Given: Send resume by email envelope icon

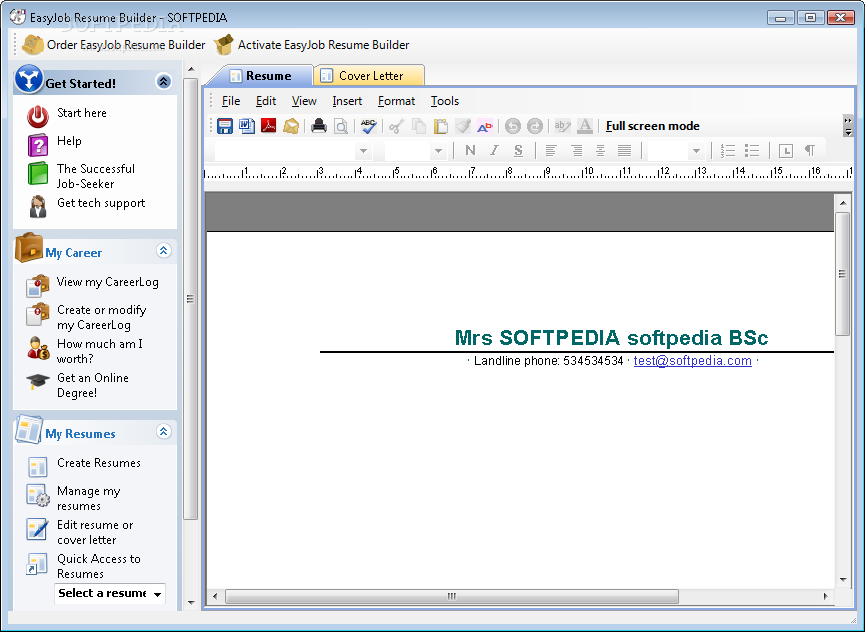Looking at the screenshot, I should 291,126.
